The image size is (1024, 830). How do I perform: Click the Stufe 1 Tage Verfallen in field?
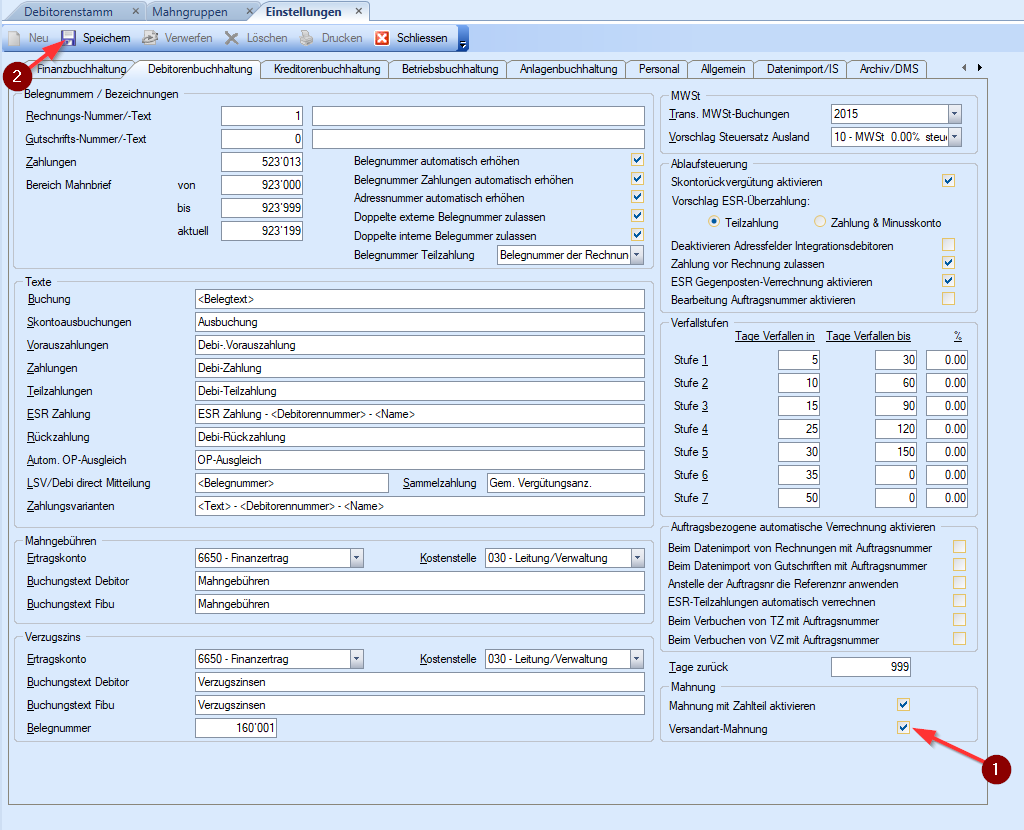(x=798, y=361)
